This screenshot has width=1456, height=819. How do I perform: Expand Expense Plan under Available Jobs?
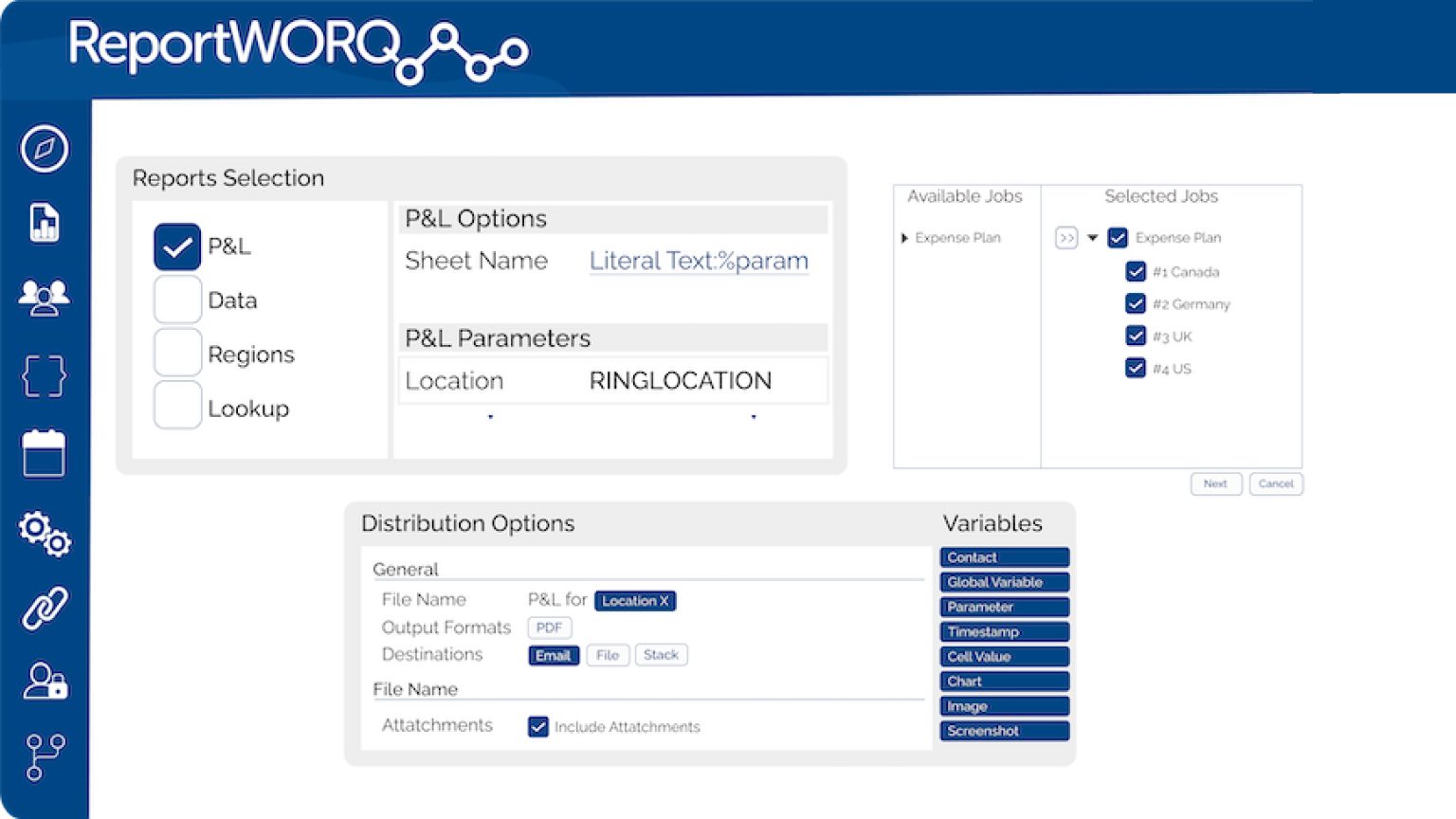[903, 238]
